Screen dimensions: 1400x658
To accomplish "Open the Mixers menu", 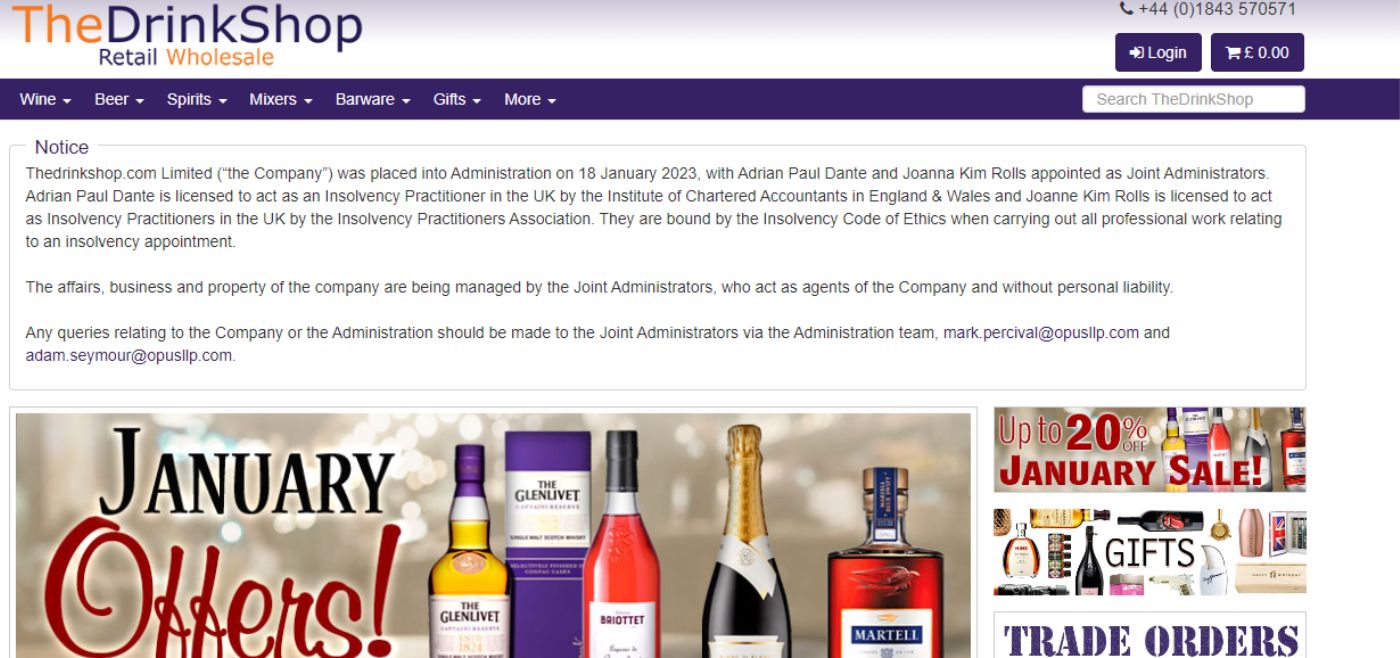I will (281, 99).
